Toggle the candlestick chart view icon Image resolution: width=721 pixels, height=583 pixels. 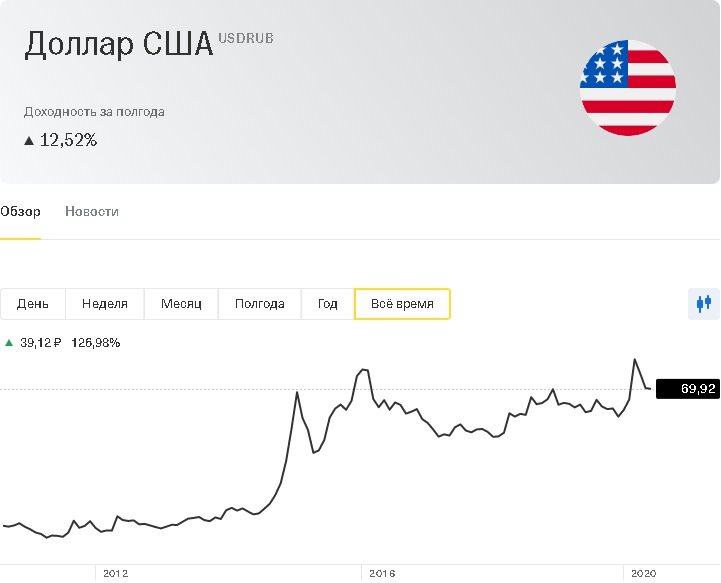704,304
